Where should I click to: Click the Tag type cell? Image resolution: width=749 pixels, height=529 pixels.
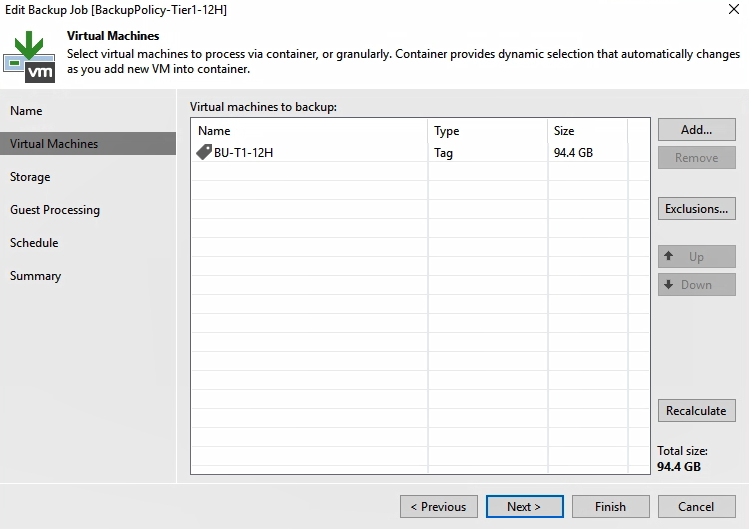(x=487, y=152)
